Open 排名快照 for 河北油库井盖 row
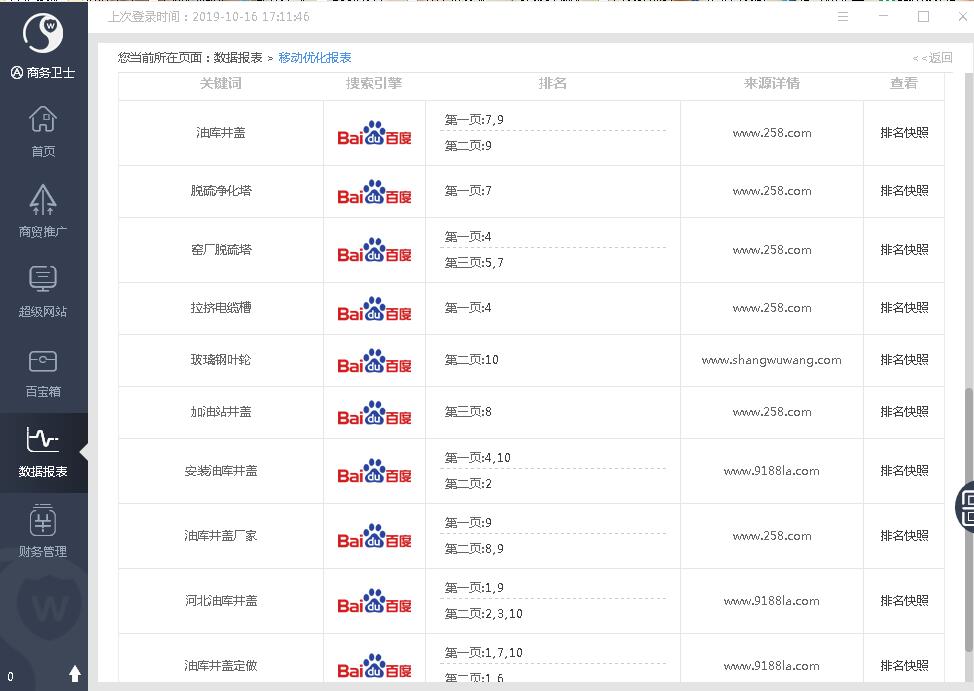The width and height of the screenshot is (974, 691). pos(904,601)
